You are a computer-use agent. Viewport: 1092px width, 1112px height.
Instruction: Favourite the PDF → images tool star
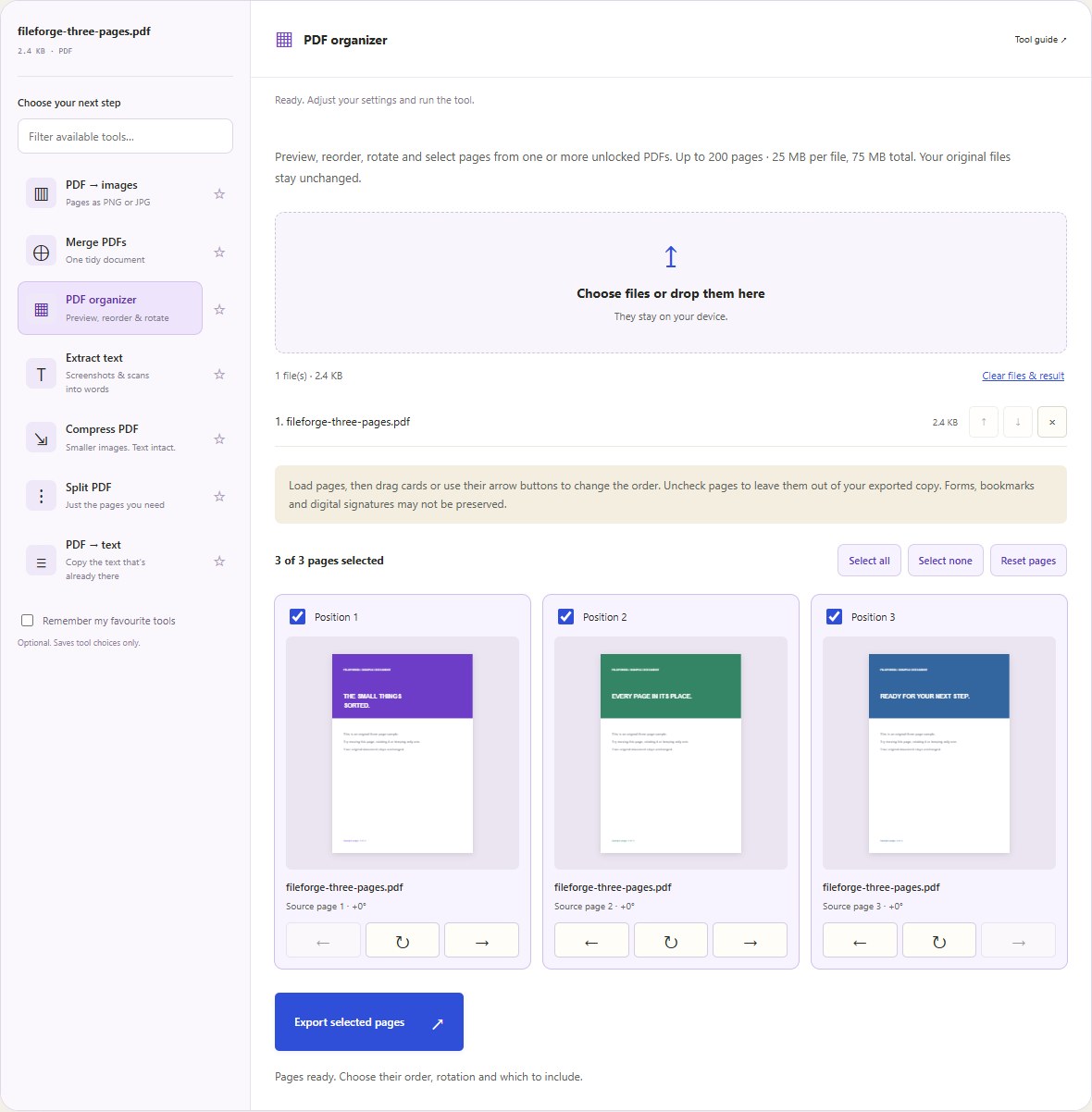coord(219,193)
